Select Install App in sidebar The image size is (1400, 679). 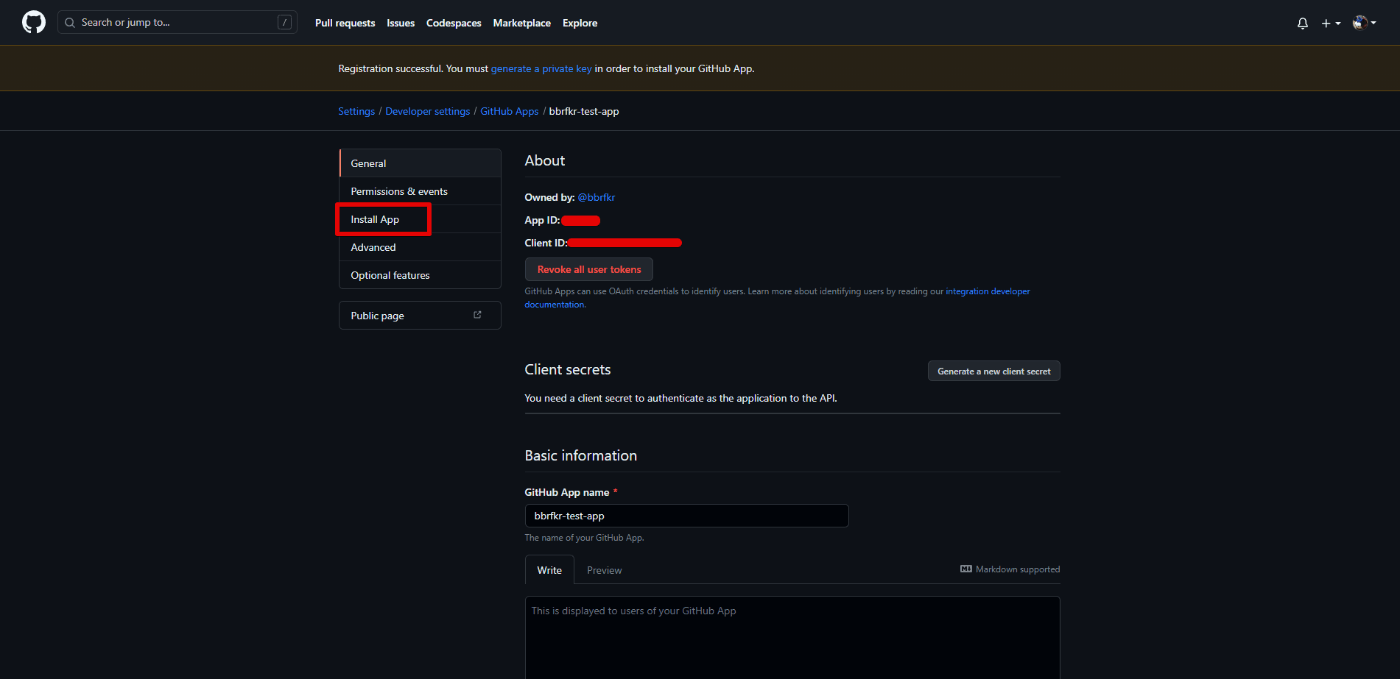[x=420, y=219]
